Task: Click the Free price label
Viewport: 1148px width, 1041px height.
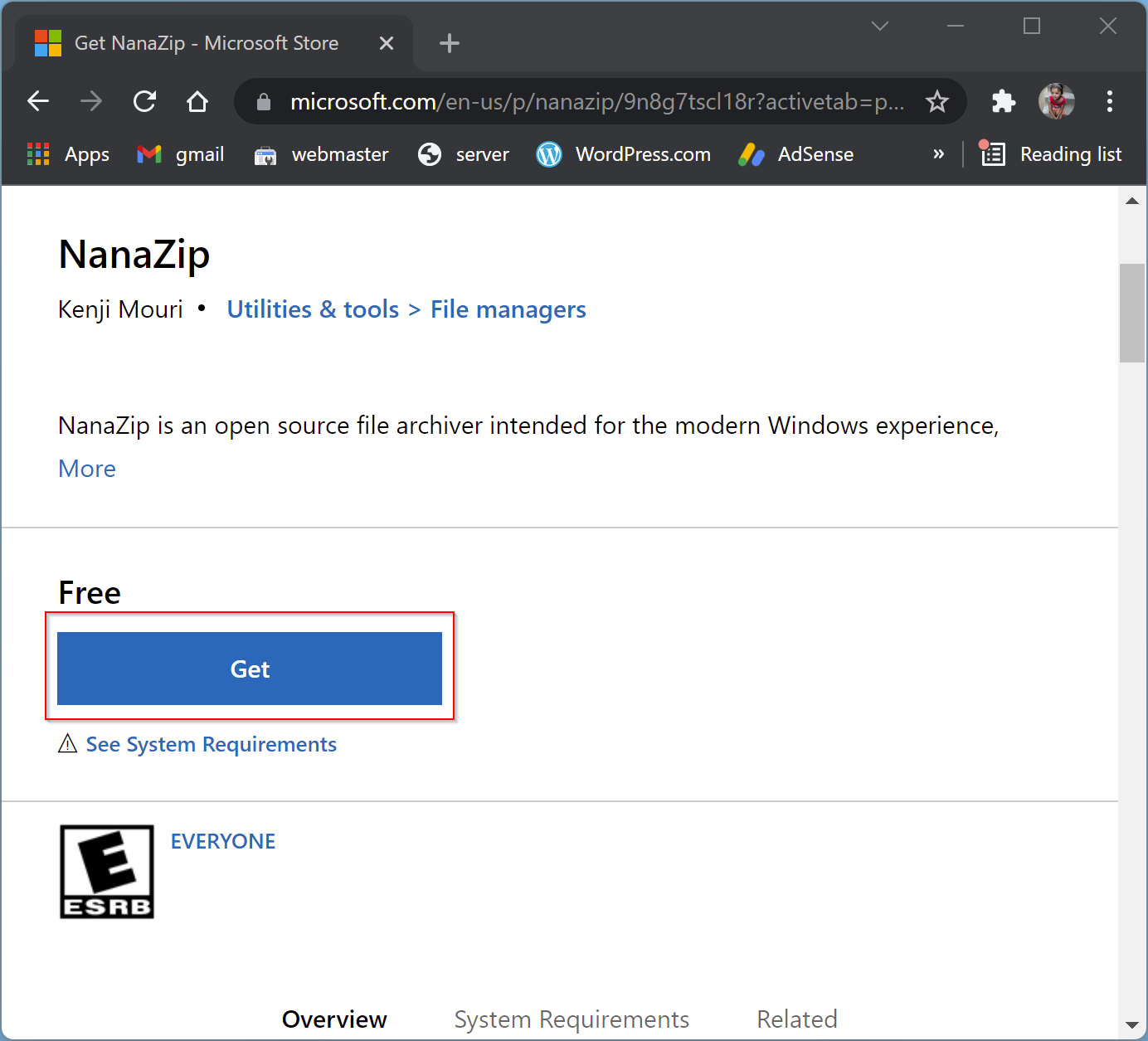Action: point(90,592)
